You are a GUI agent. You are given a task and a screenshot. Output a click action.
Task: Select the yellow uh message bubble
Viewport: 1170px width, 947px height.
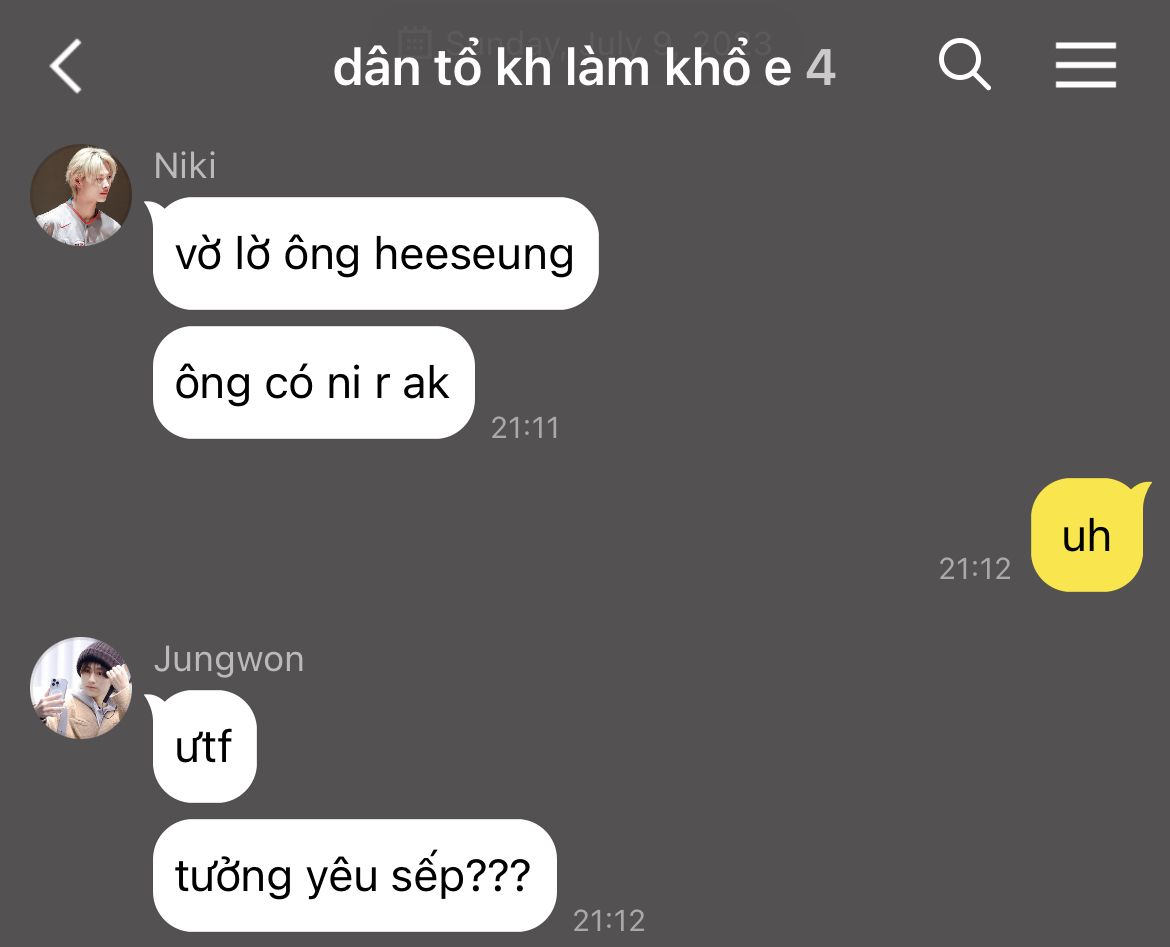pos(1088,535)
